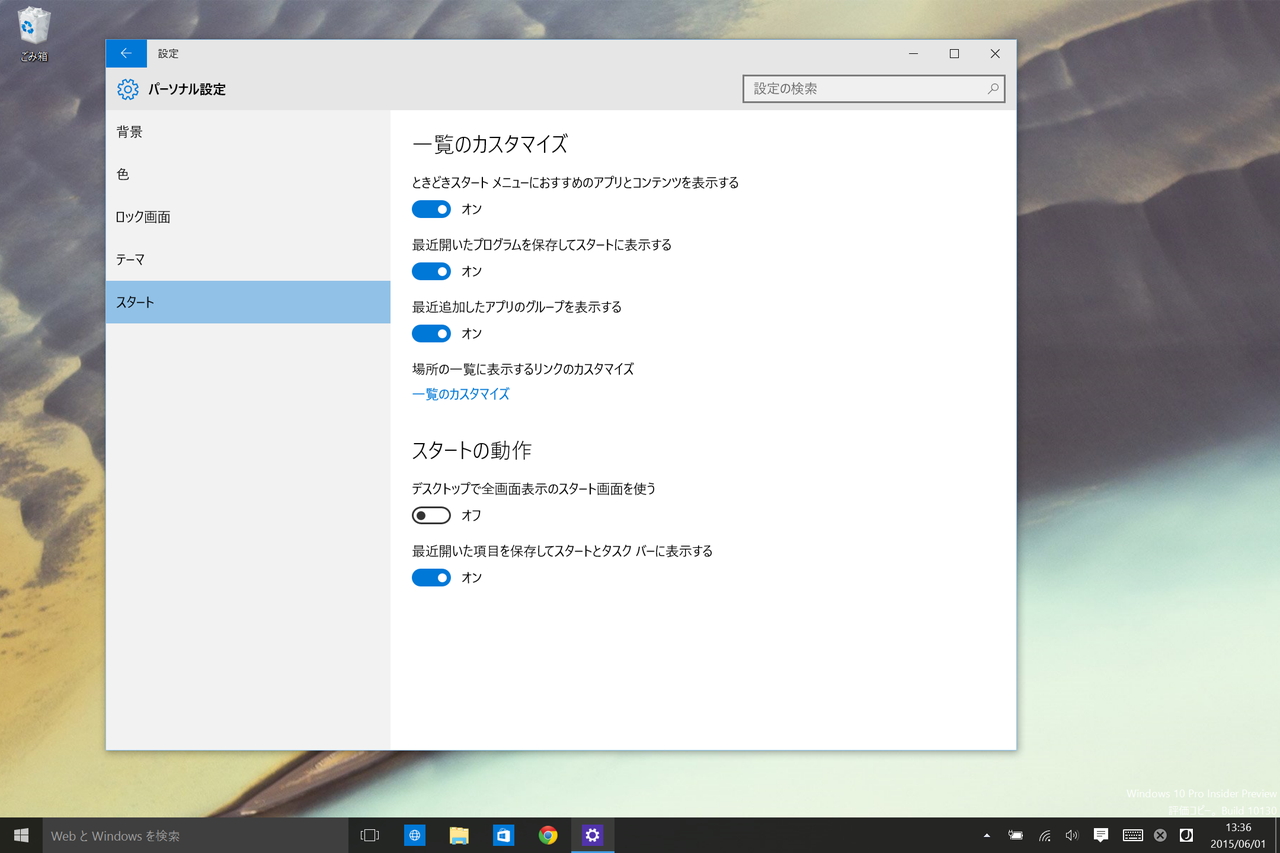Expand the hidden icons arrow in the tray
The image size is (1280, 853).
click(x=986, y=835)
